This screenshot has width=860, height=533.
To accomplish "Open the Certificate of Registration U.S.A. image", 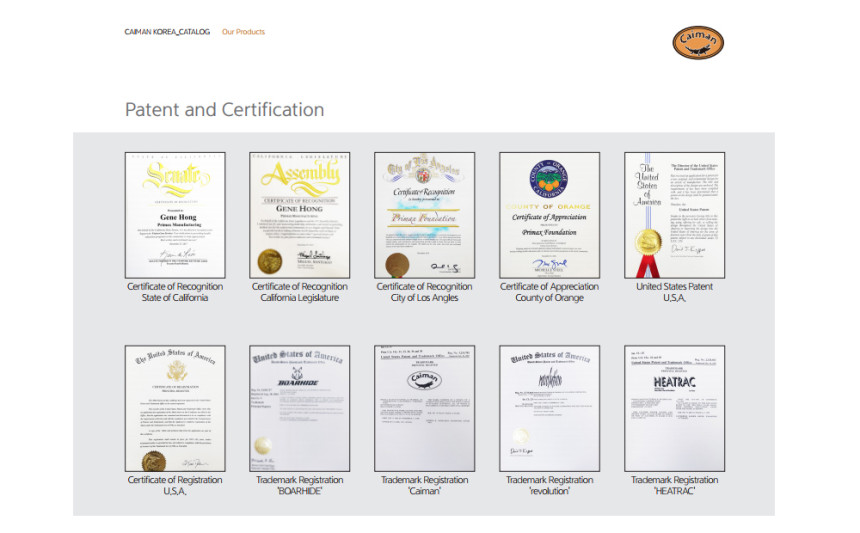I will point(175,408).
